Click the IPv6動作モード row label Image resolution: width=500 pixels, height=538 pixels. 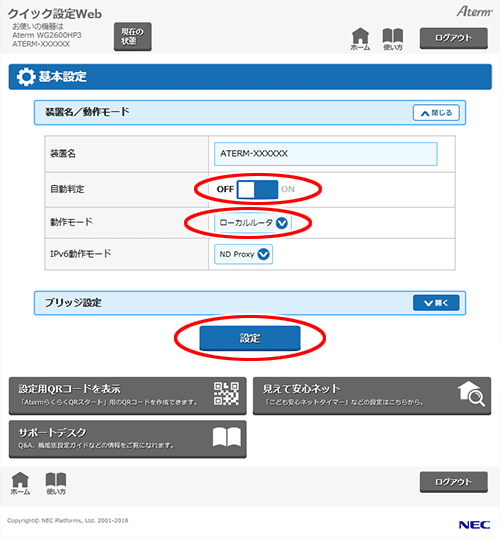click(x=81, y=254)
